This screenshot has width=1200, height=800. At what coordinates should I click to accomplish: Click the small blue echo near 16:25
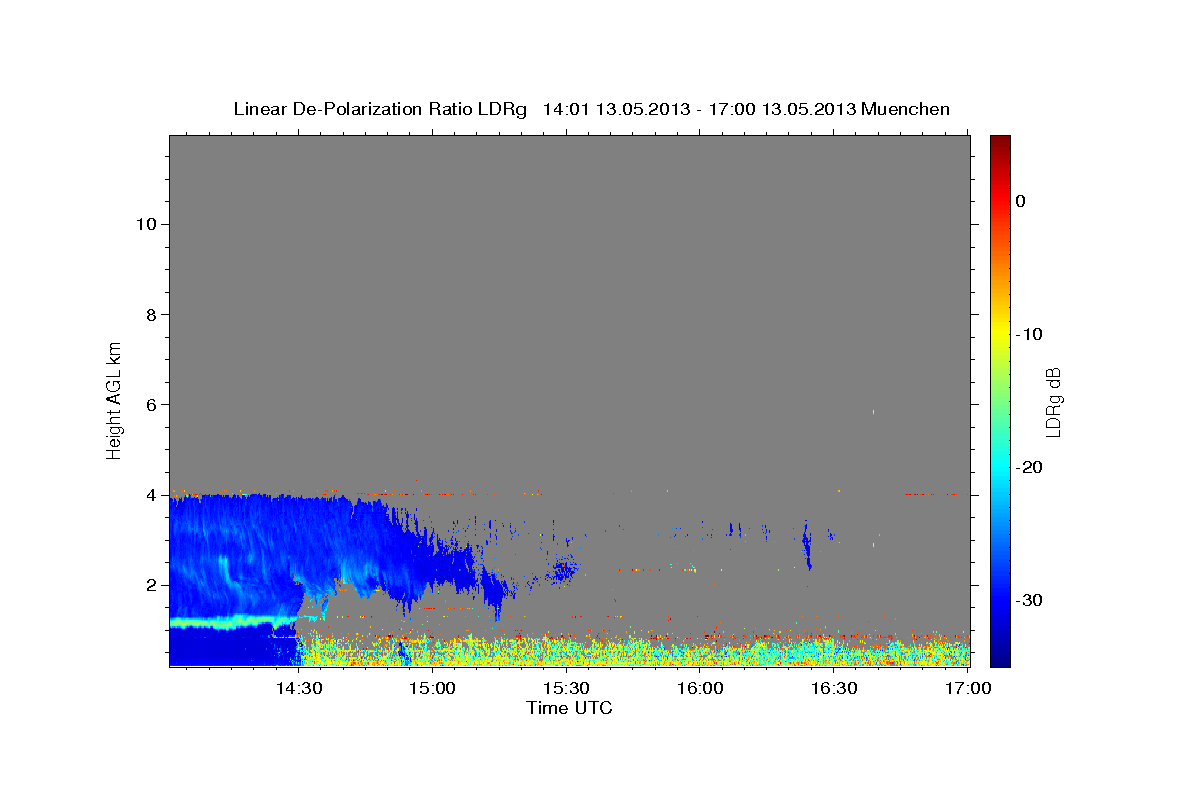click(807, 545)
